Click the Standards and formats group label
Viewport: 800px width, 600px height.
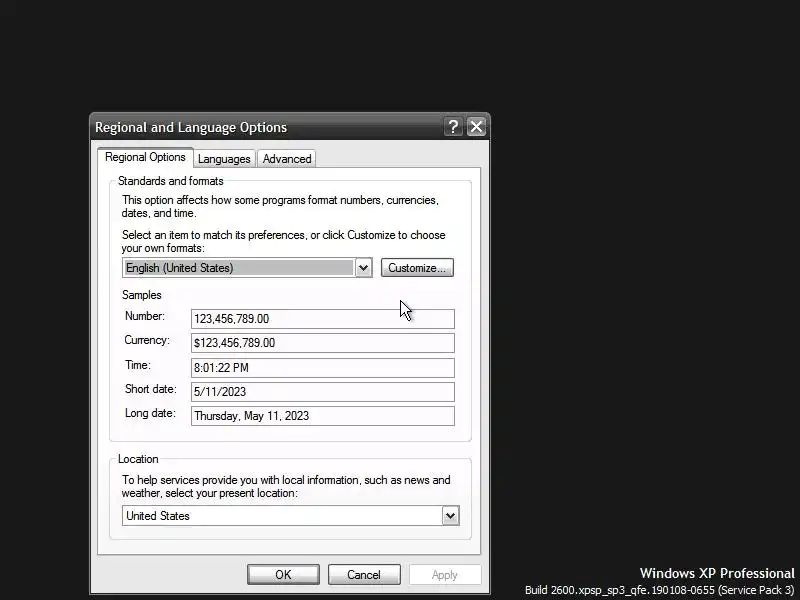point(170,181)
